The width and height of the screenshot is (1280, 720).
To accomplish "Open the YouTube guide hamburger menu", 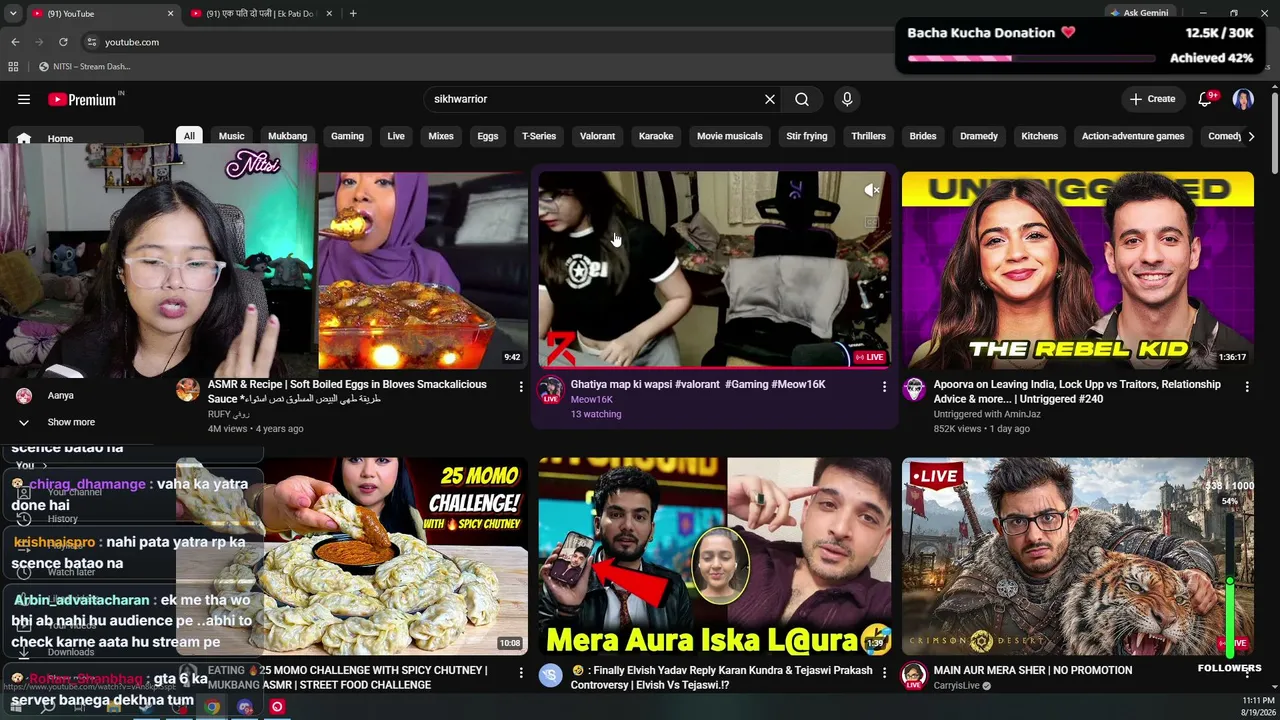I will click(x=24, y=99).
